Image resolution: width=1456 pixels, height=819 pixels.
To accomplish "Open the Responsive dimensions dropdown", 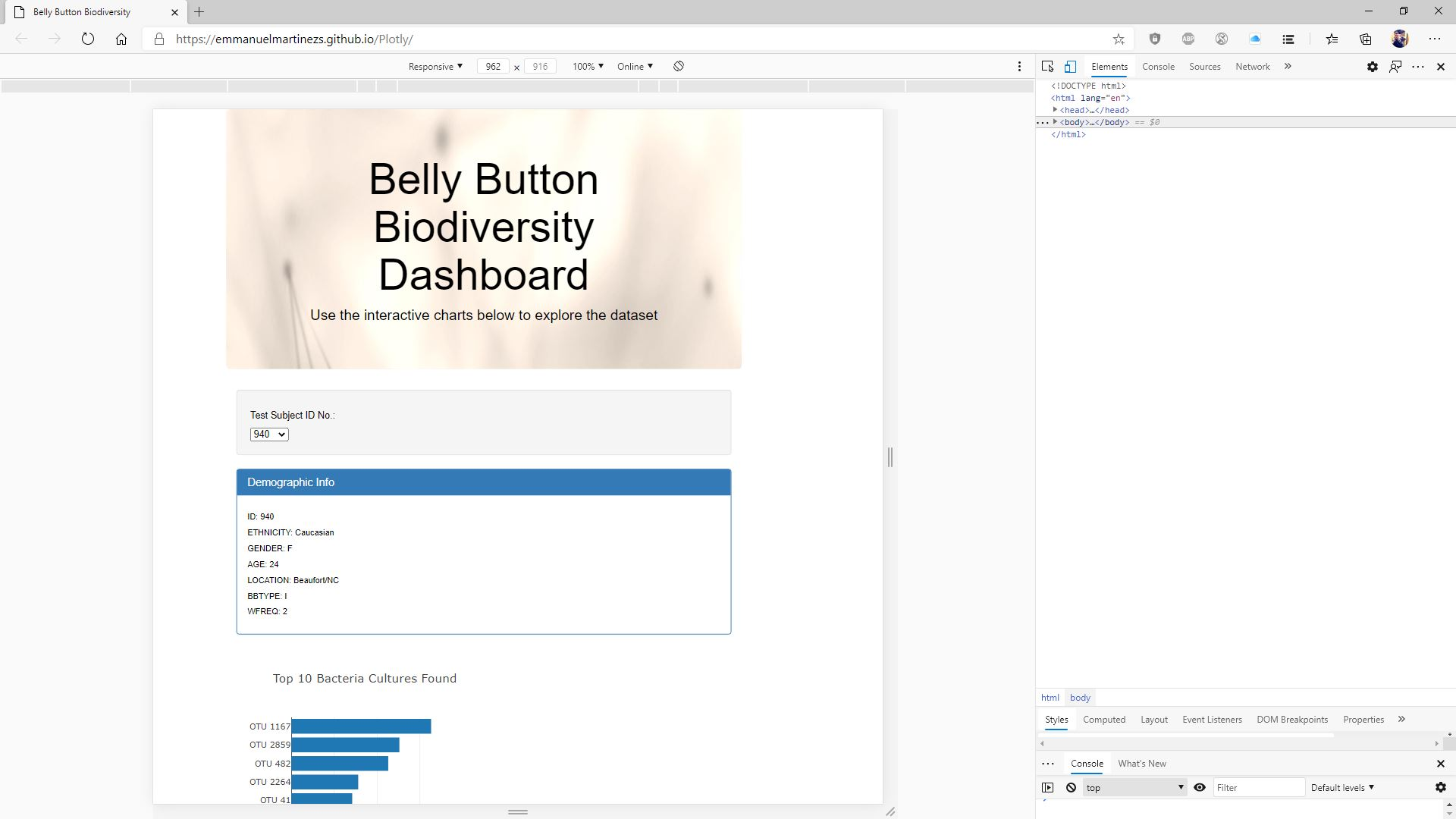I will tap(434, 66).
